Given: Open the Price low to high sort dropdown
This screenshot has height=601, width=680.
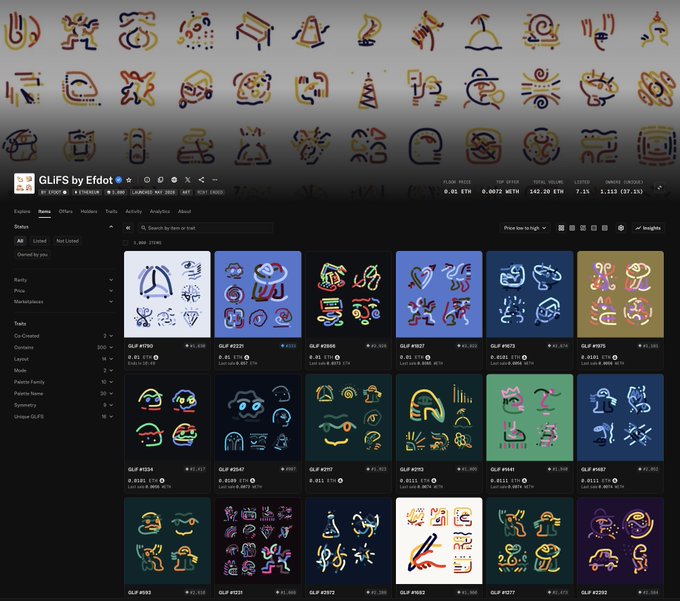Looking at the screenshot, I should (x=524, y=228).
